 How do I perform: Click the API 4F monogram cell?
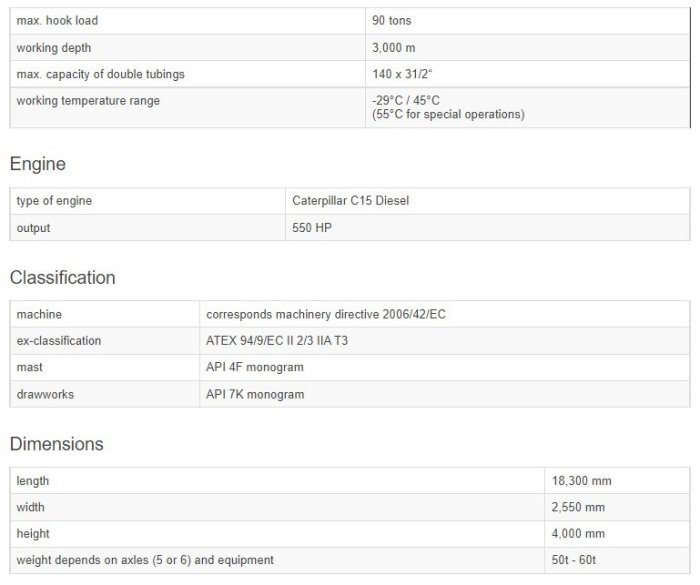pyautogui.click(x=254, y=368)
